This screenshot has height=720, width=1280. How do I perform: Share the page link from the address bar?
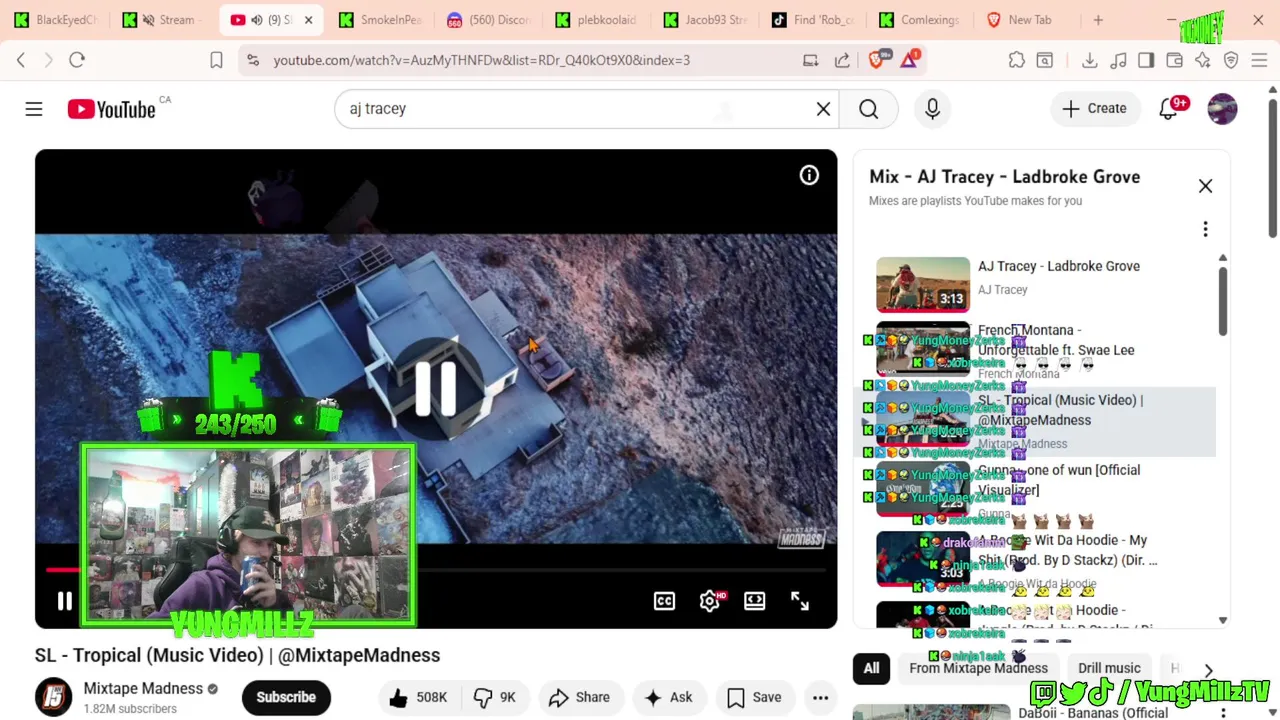pos(842,60)
